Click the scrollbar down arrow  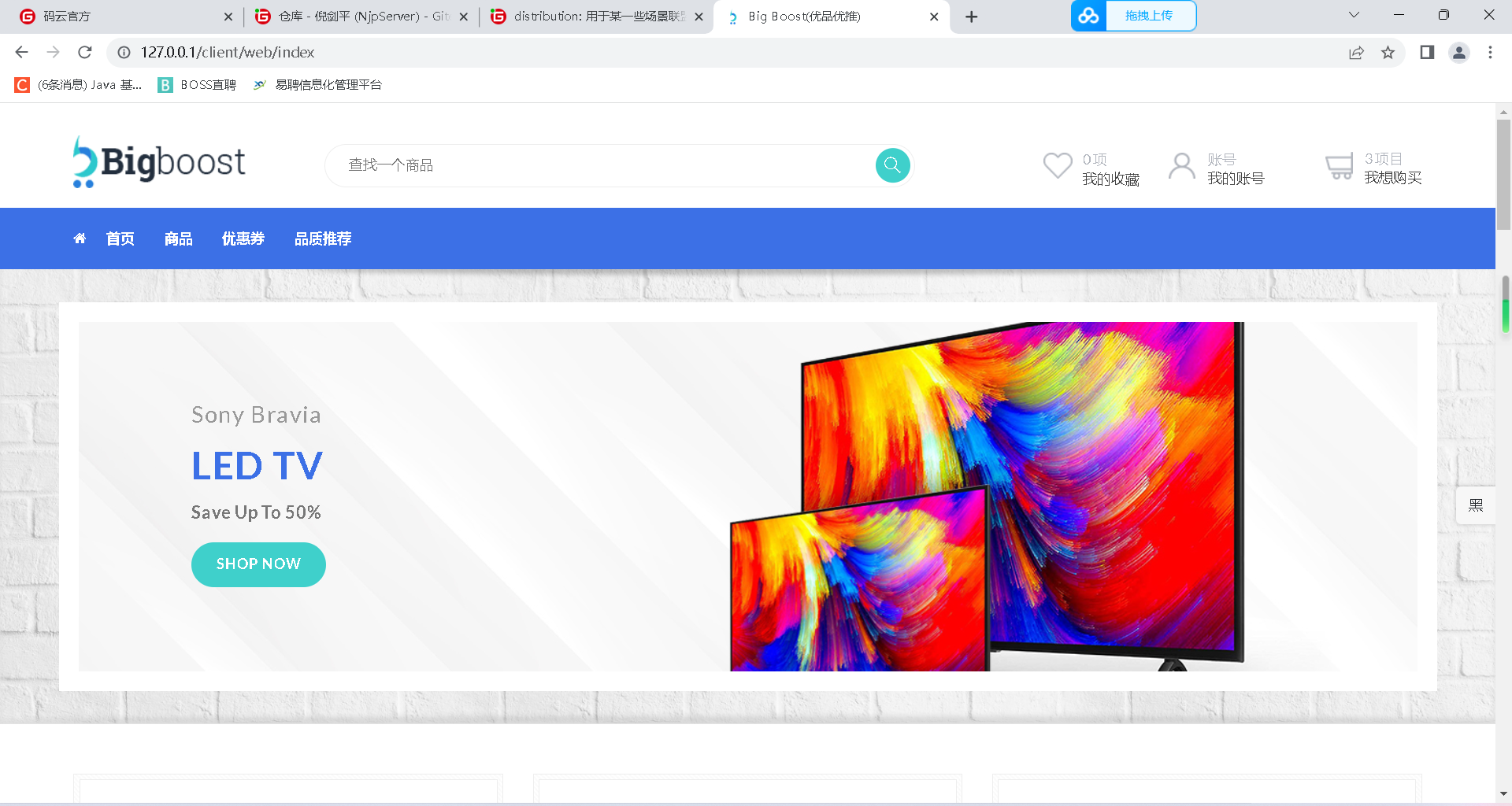[x=1503, y=793]
